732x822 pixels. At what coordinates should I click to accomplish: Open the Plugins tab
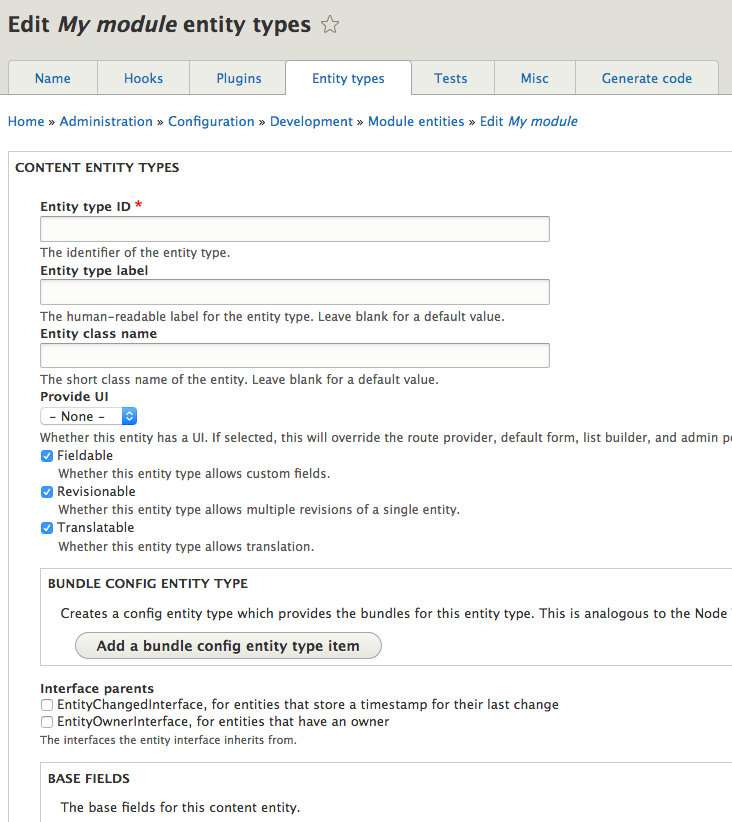point(239,78)
